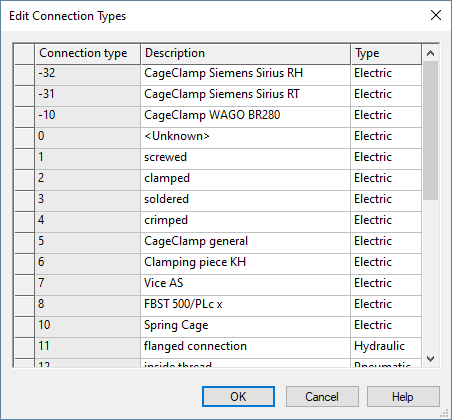This screenshot has width=452, height=420.
Task: Click the 'screwed' description cell
Action: click(246, 159)
